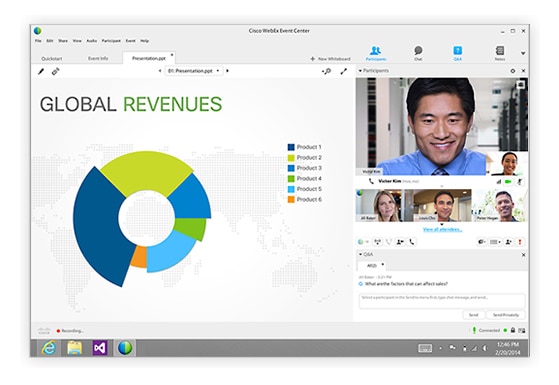This screenshot has width=559, height=385.
Task: Click the lock icon in status bar
Action: pos(513,330)
